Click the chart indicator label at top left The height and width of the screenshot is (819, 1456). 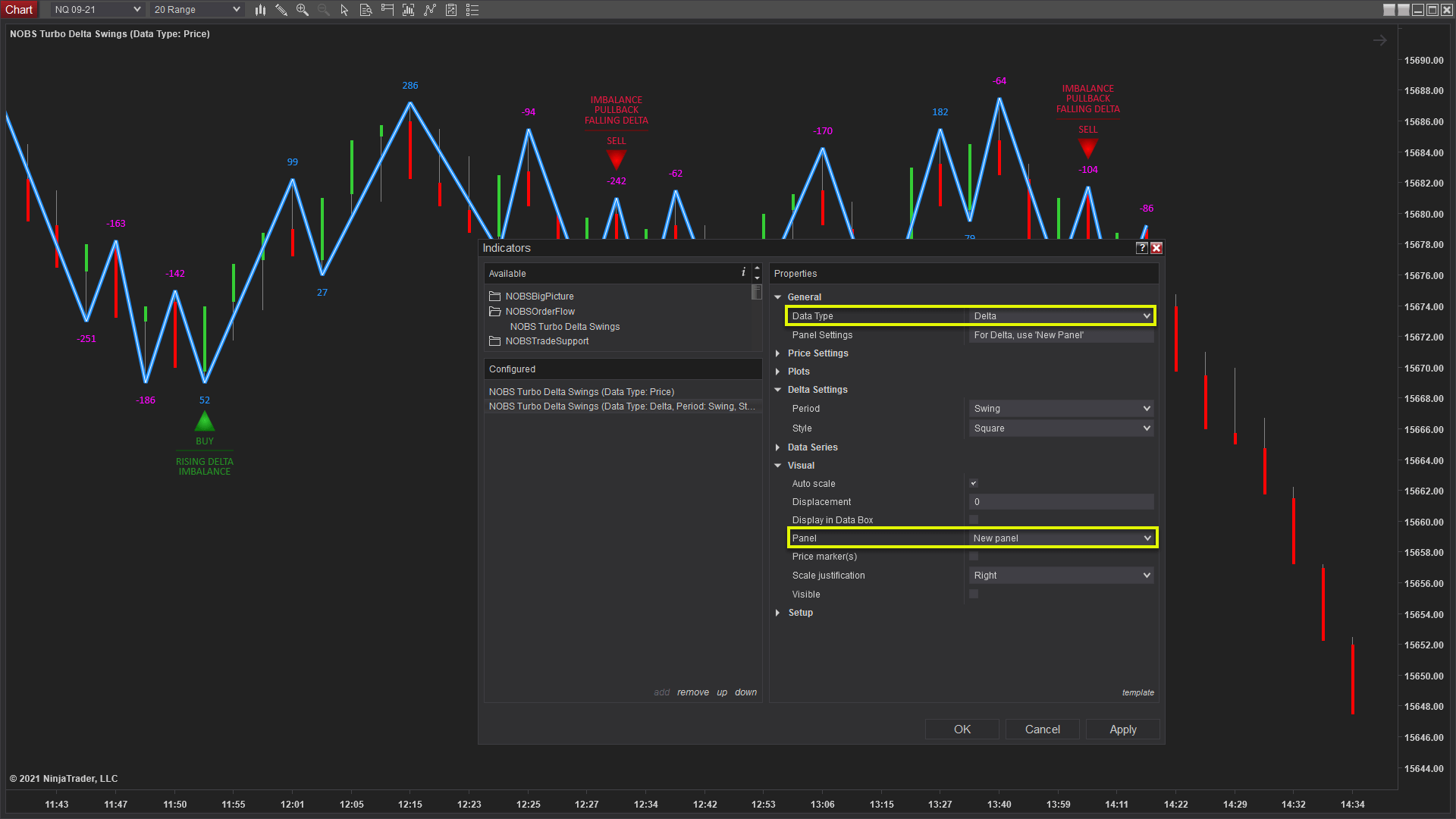click(110, 34)
